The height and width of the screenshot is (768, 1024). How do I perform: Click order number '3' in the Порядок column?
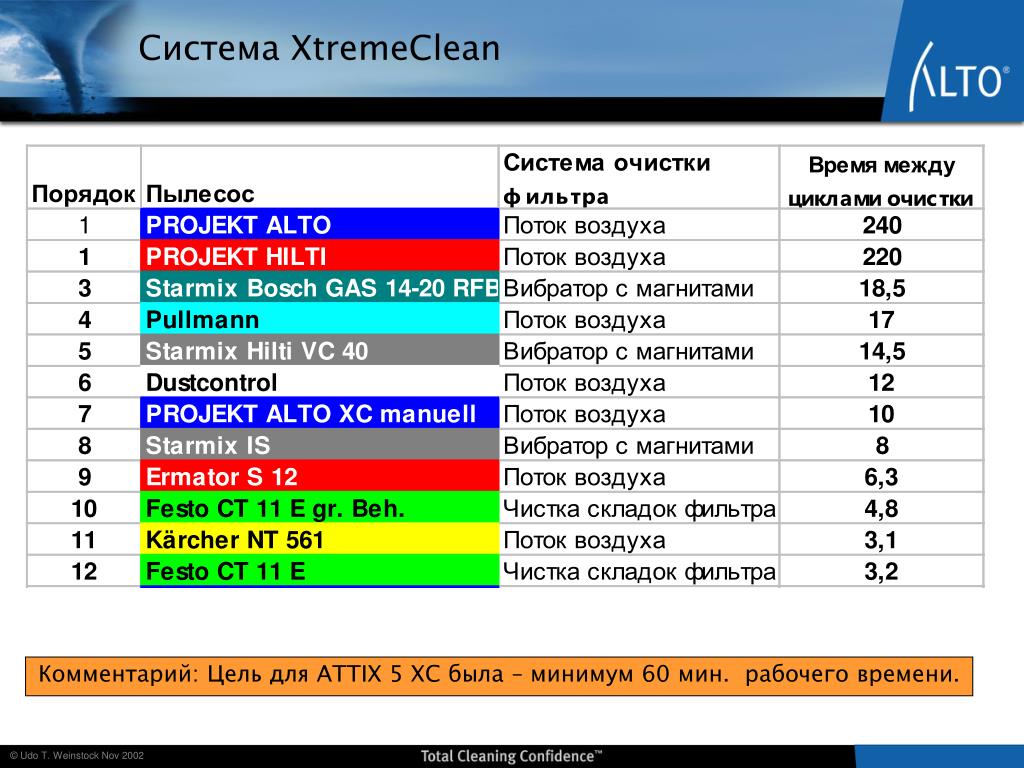(x=84, y=288)
